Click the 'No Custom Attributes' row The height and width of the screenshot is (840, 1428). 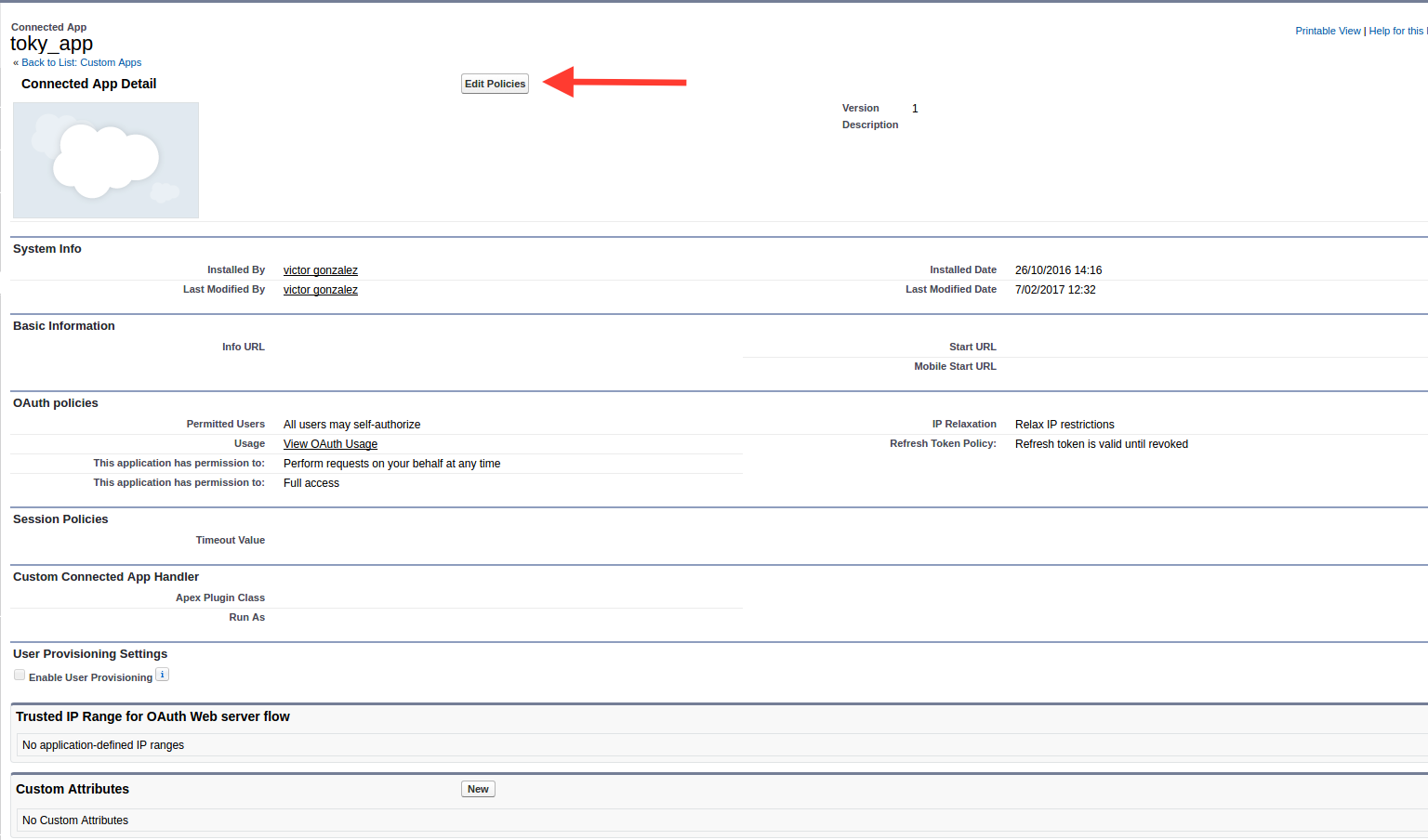(x=75, y=820)
